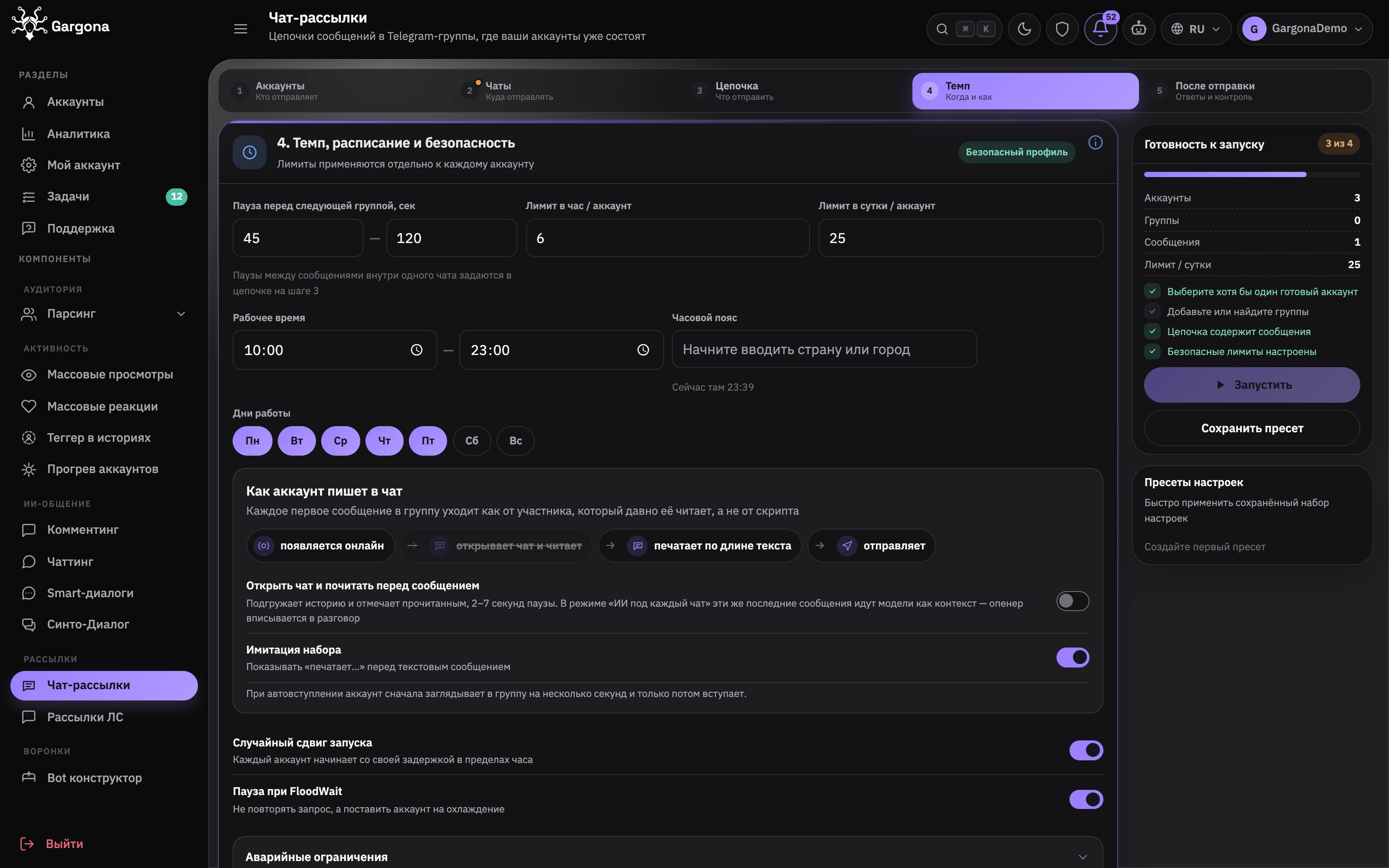Select Вс as a working day
The width and height of the screenshot is (1389, 868).
pyautogui.click(x=515, y=441)
